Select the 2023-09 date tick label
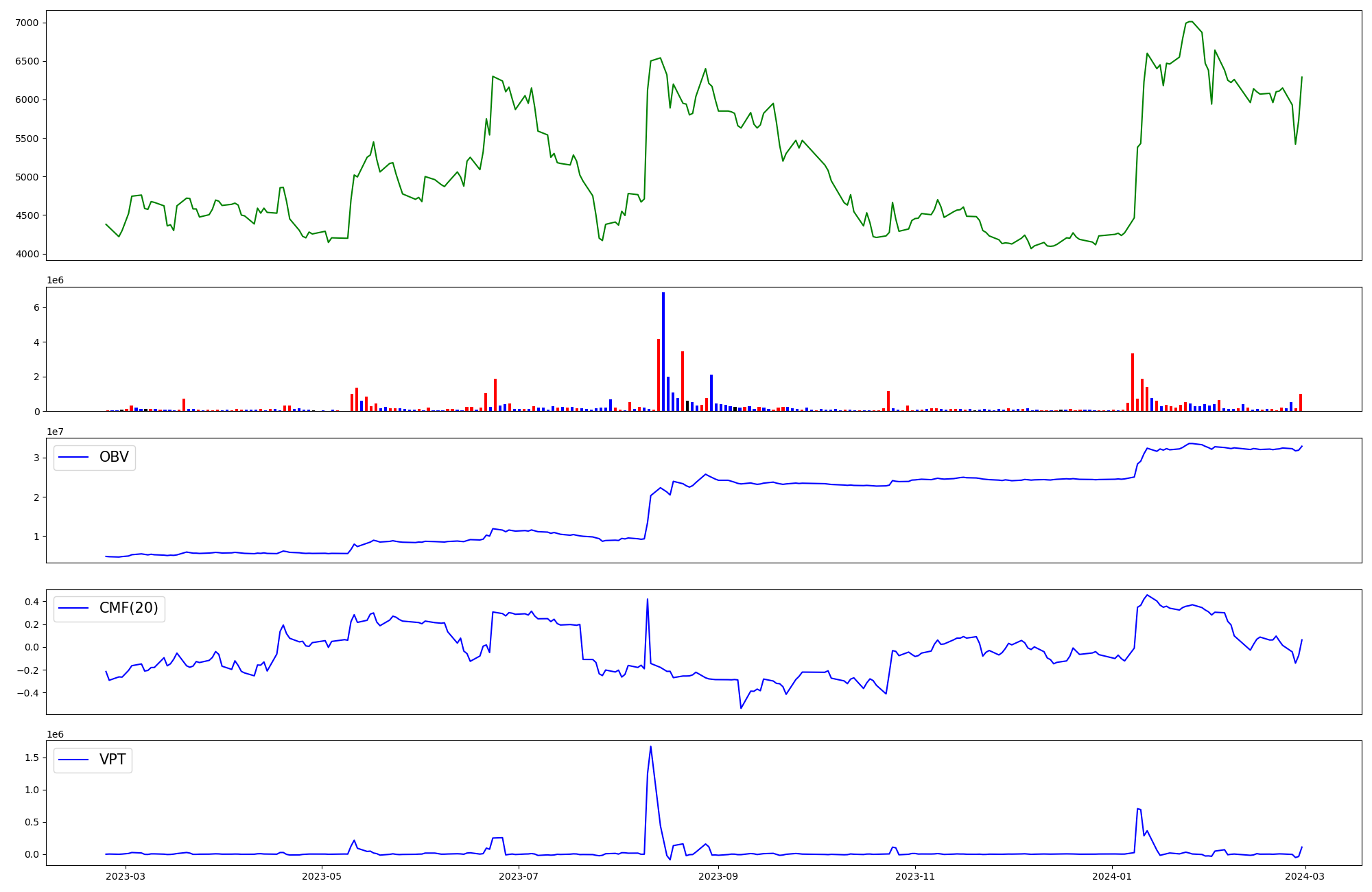This screenshot has height=892, width=1372. tap(718, 876)
